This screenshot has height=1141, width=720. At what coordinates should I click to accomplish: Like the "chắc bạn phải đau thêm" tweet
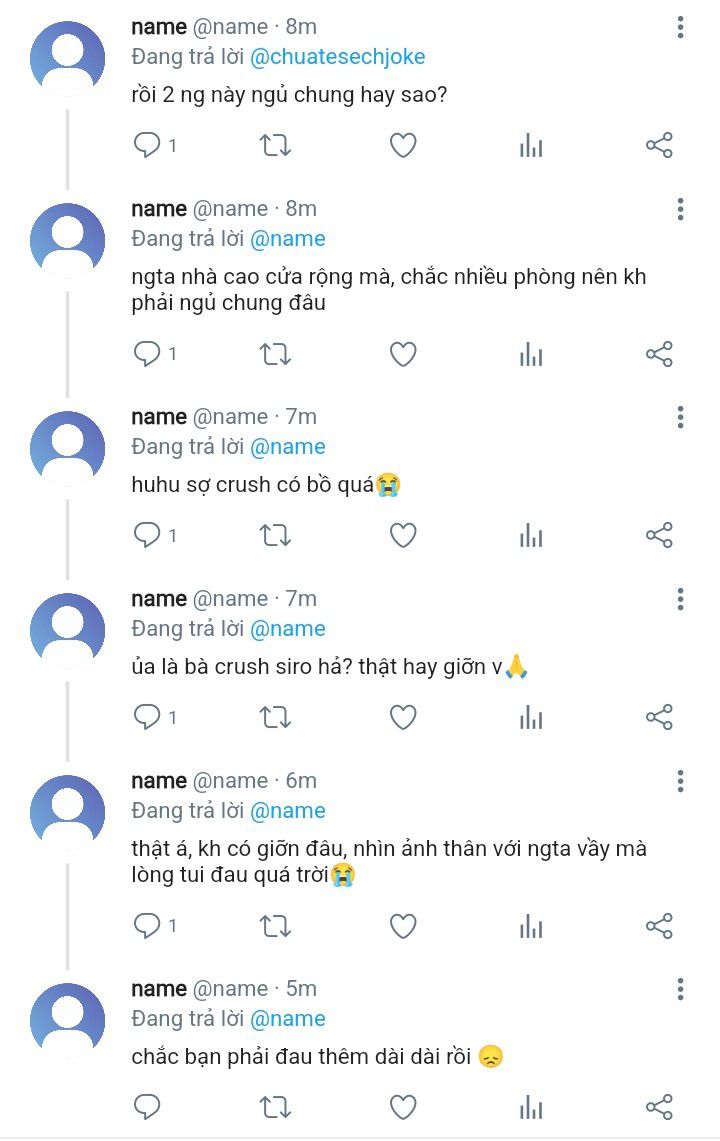click(x=403, y=1106)
